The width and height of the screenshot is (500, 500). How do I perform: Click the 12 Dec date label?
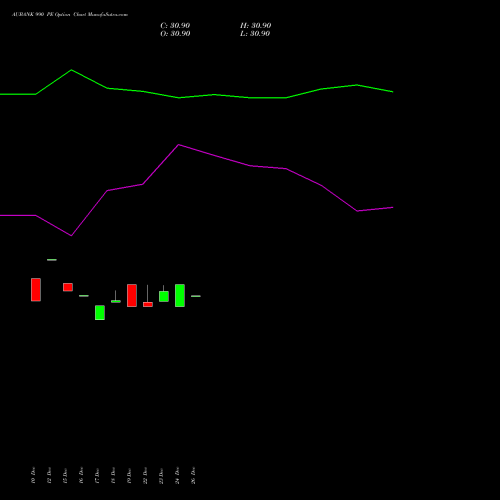click(49, 475)
